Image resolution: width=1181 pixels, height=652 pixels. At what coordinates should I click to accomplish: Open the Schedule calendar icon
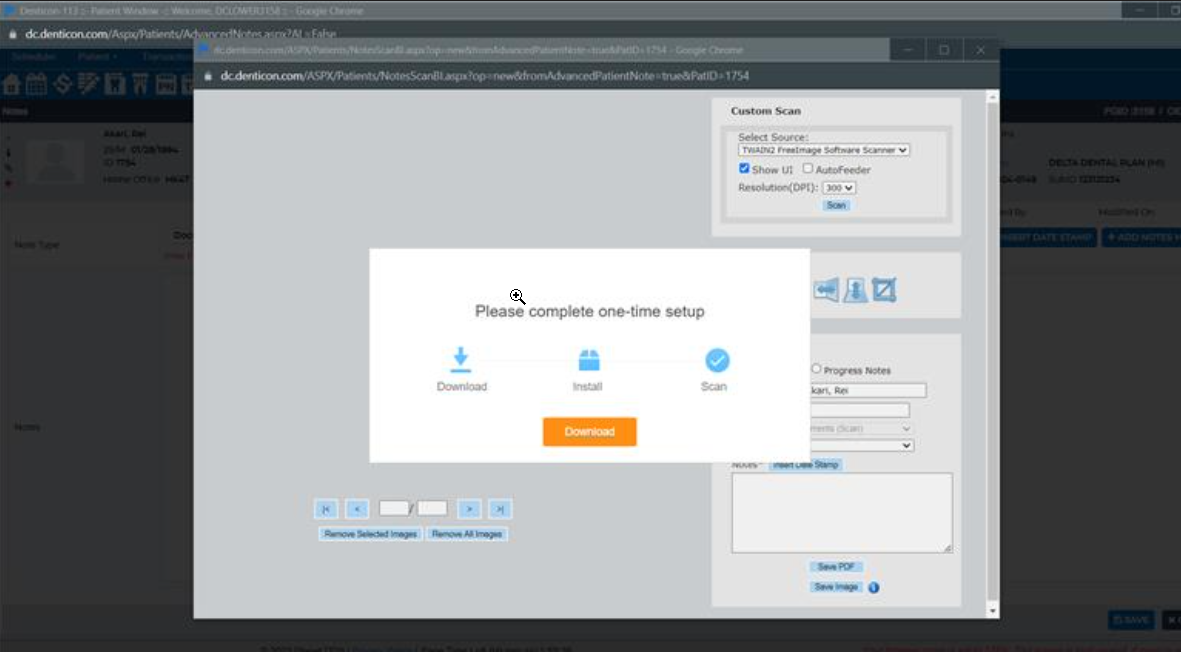(35, 83)
